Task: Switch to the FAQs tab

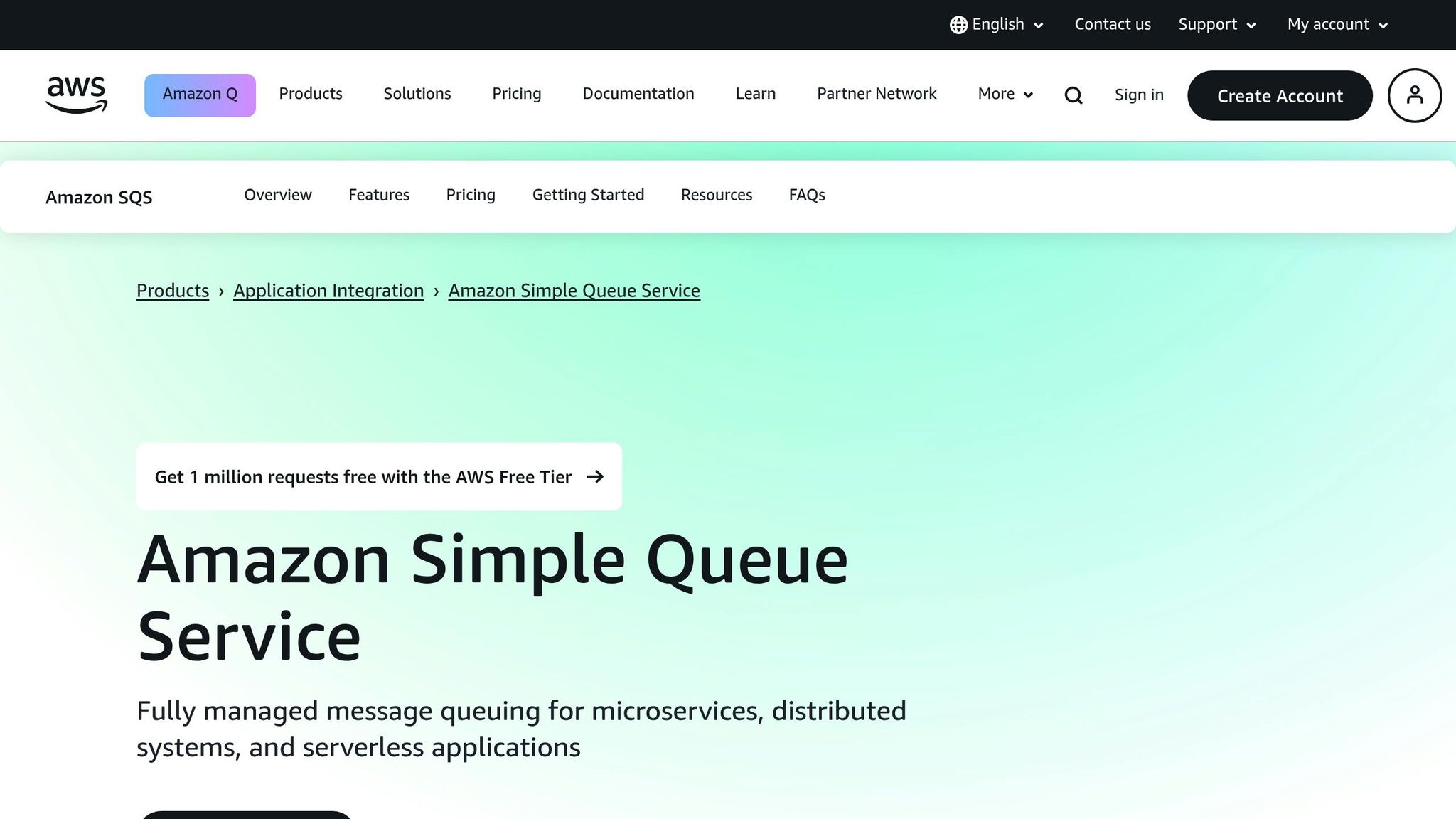Action: coord(807,195)
